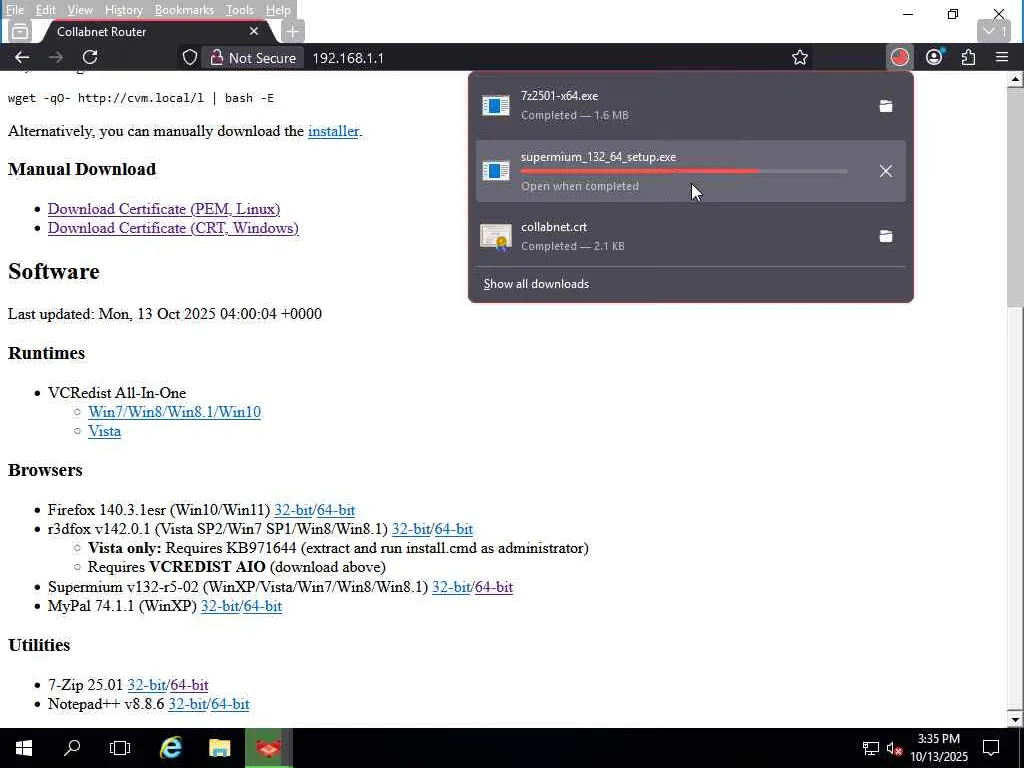Follow the installer link

coord(333,131)
